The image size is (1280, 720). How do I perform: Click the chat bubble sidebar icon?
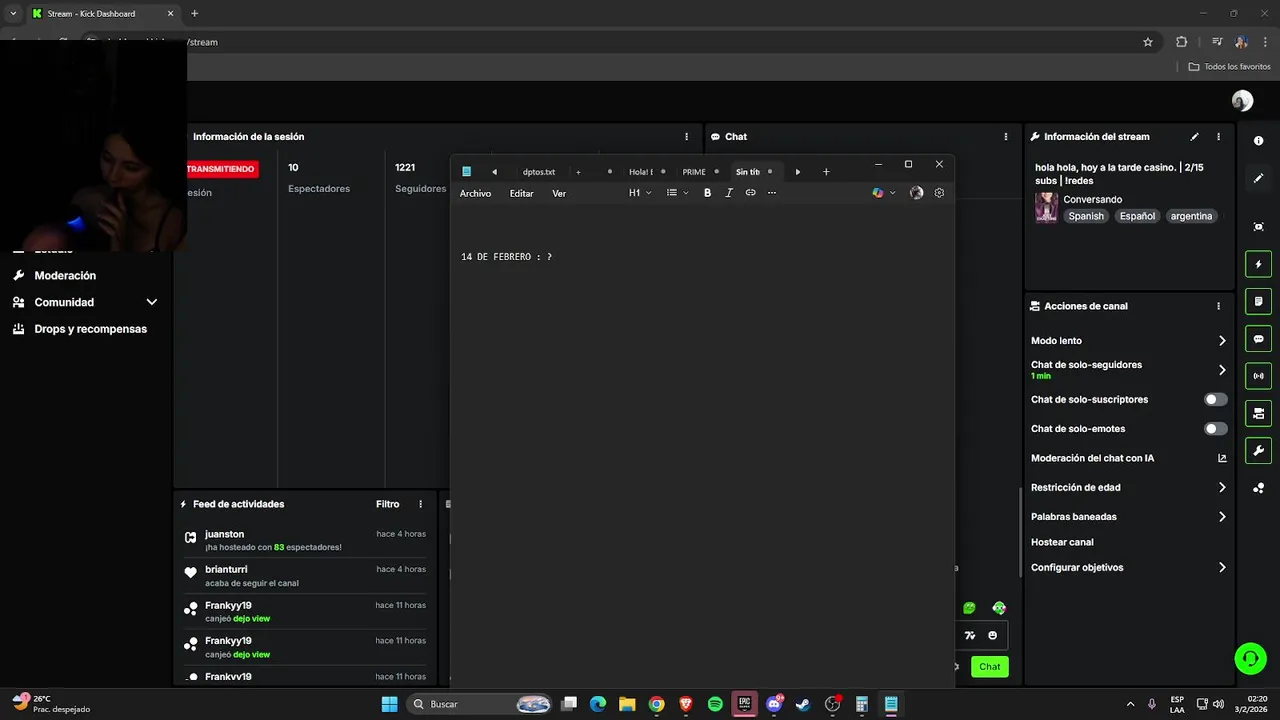pyautogui.click(x=1258, y=339)
